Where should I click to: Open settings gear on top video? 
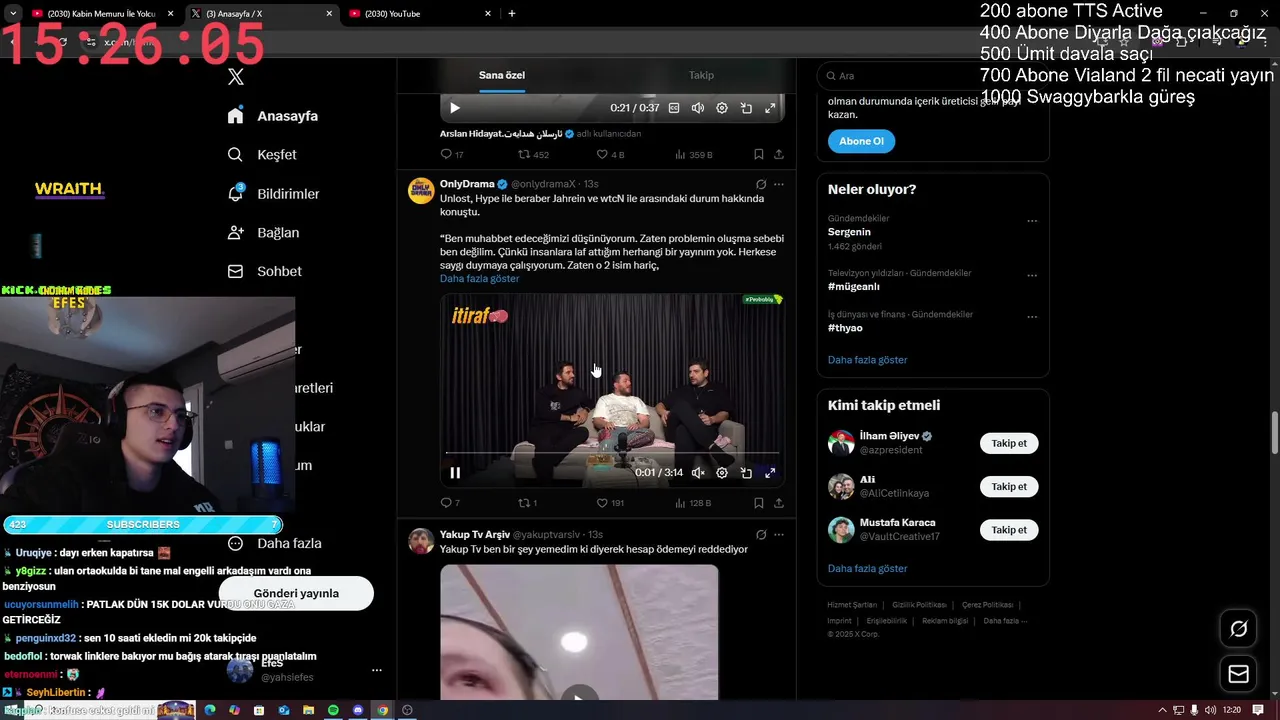tap(722, 108)
